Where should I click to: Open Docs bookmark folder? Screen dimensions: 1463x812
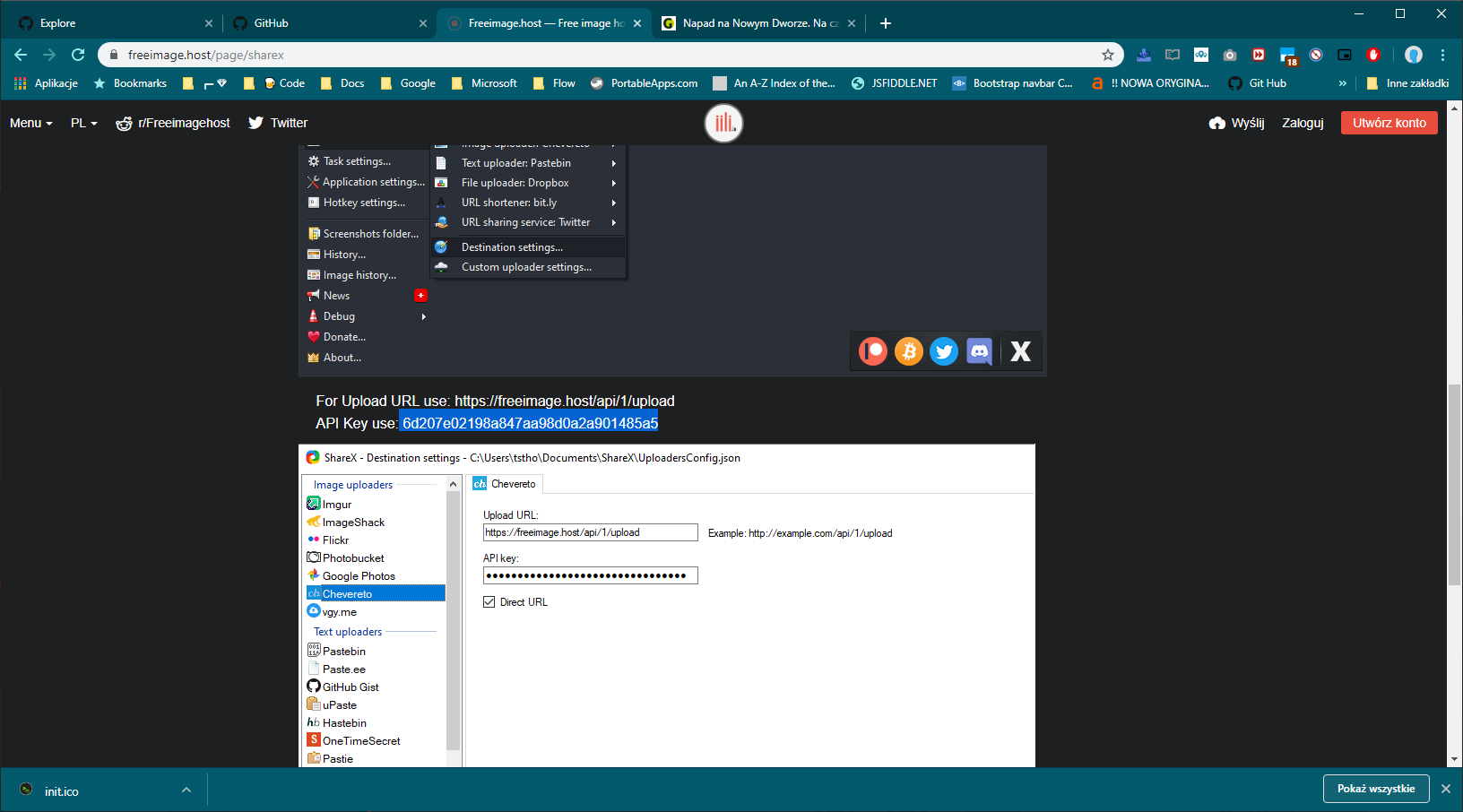pos(342,83)
